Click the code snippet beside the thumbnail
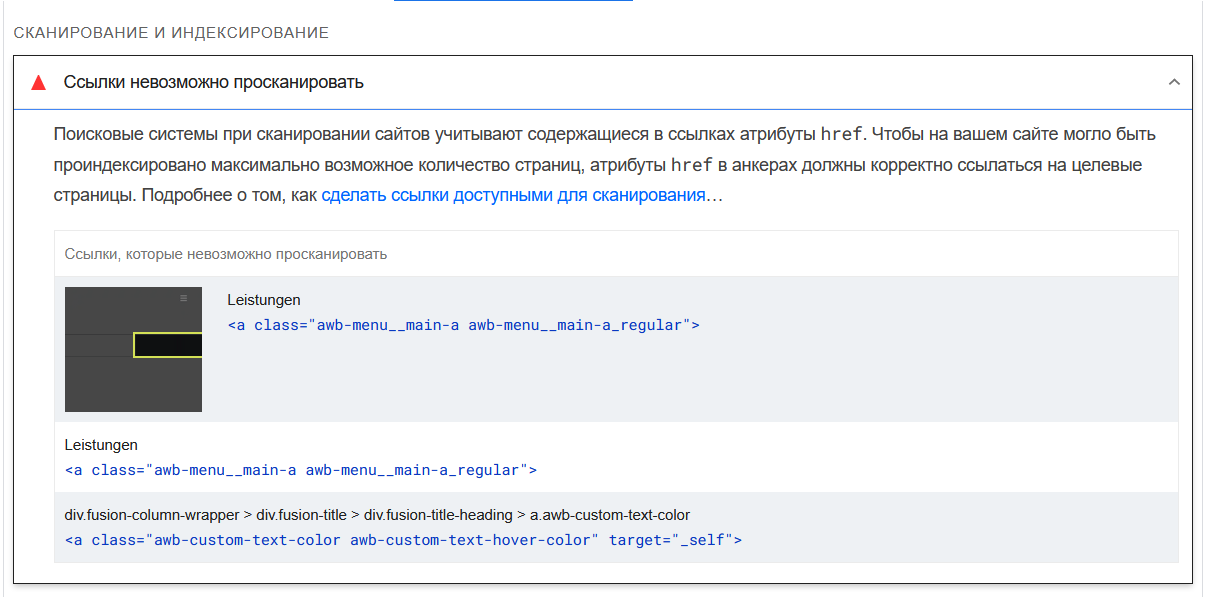This screenshot has width=1232, height=597. coord(463,325)
